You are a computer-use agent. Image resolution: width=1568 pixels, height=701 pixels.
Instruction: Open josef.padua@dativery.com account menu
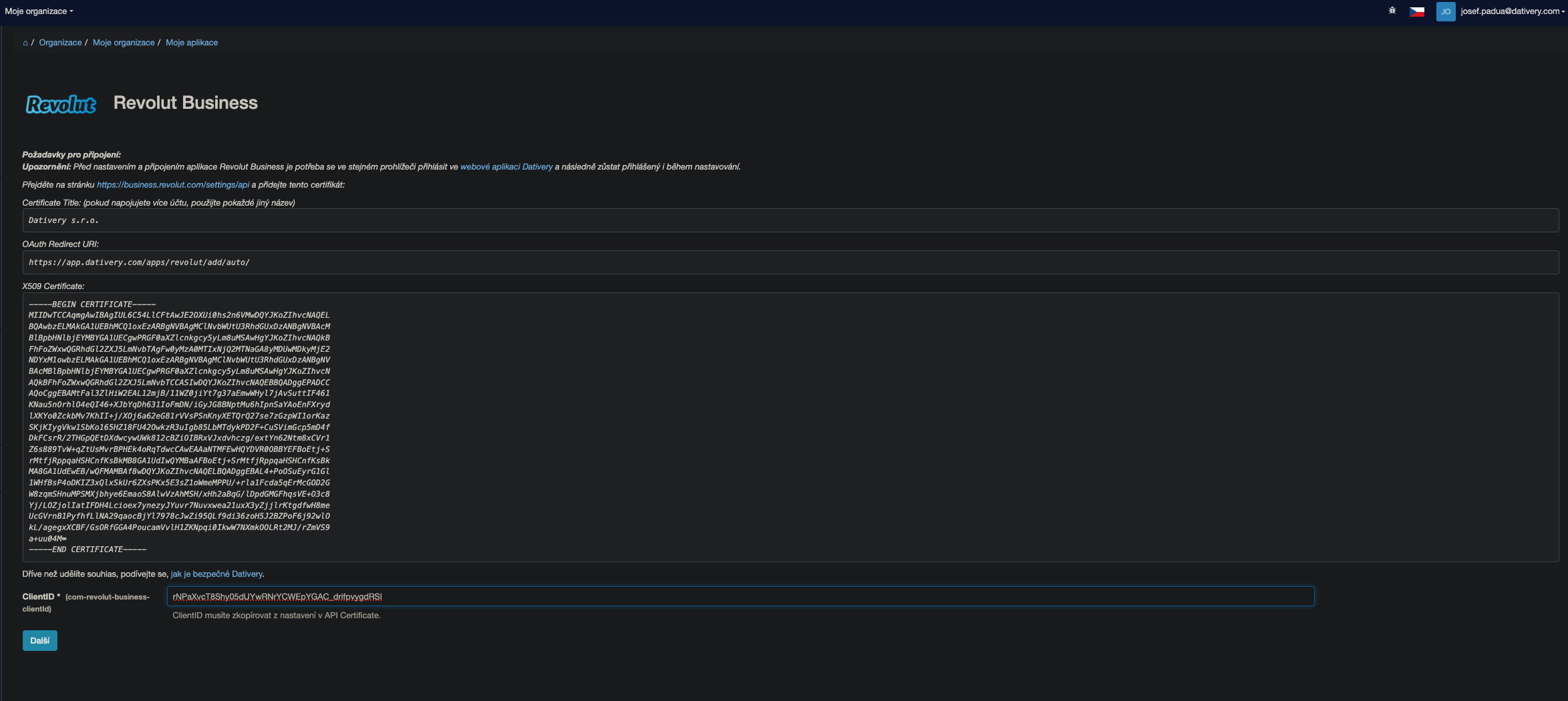pos(1513,11)
